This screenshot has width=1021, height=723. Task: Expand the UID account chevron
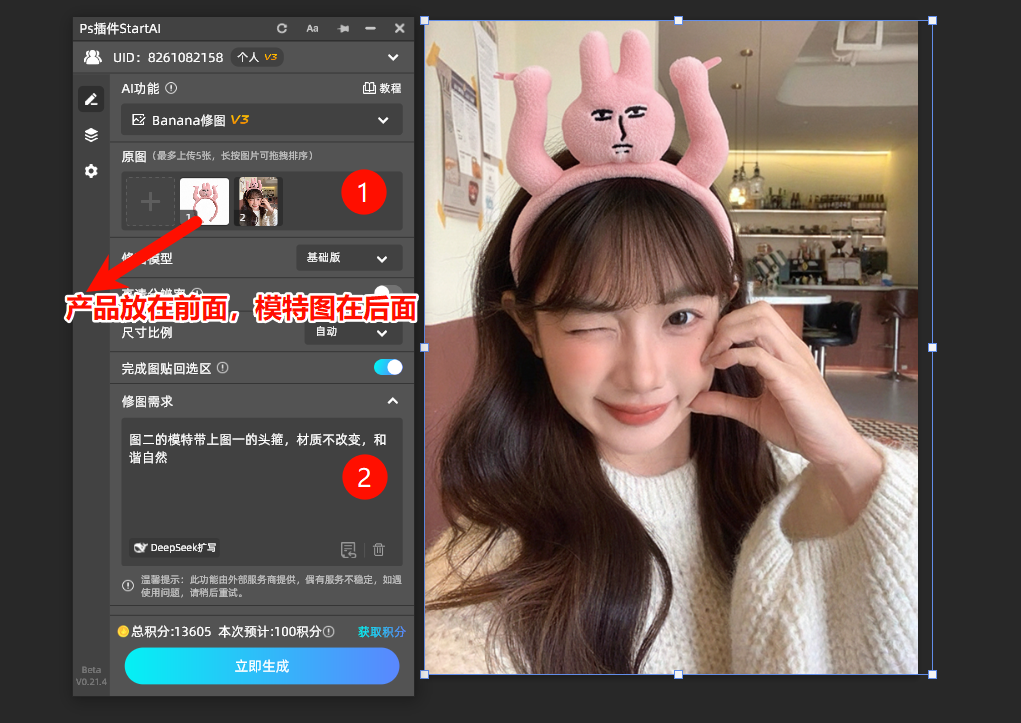point(393,58)
